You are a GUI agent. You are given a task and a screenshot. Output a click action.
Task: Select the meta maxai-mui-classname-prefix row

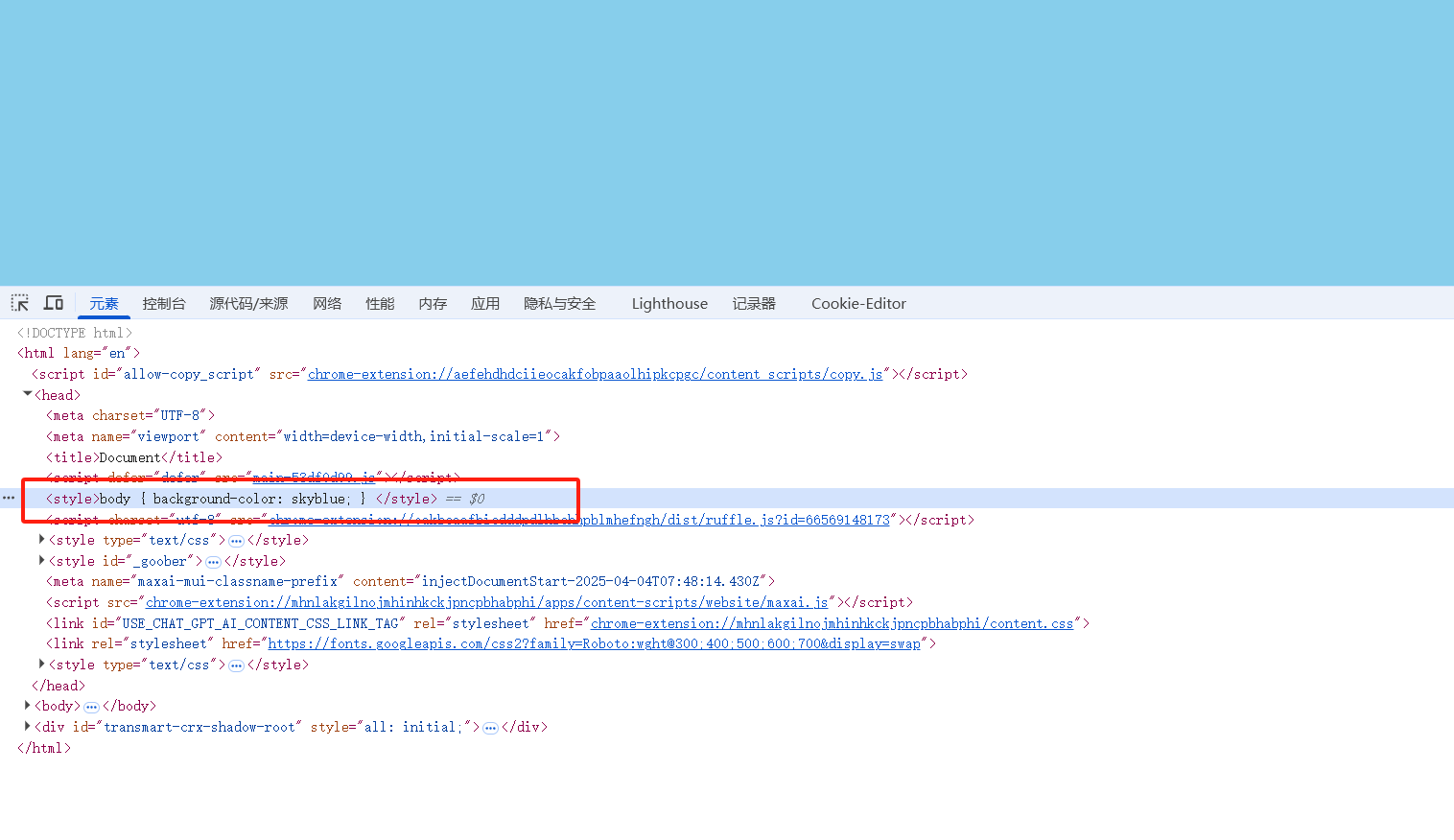click(410, 581)
